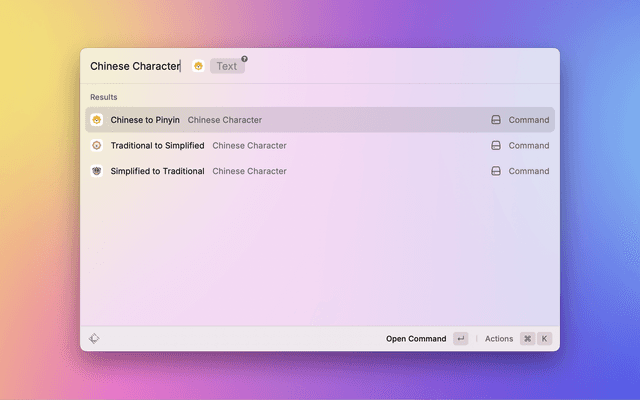Click the Open Command button

tap(416, 339)
